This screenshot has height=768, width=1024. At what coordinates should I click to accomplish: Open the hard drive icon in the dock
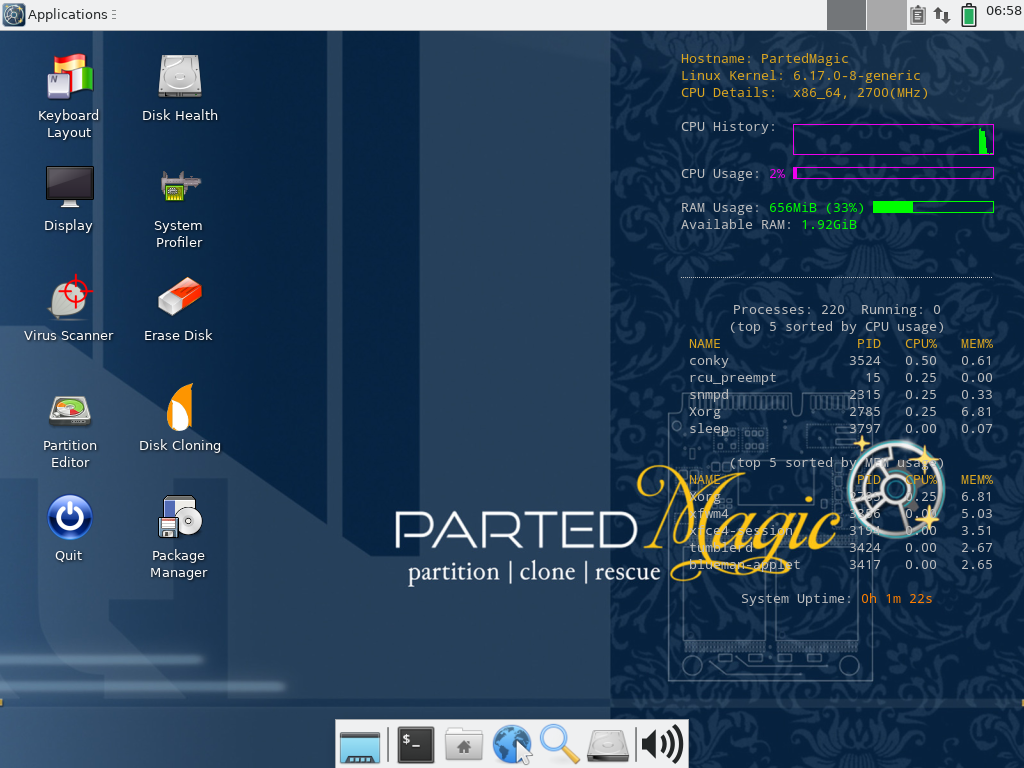click(x=608, y=744)
